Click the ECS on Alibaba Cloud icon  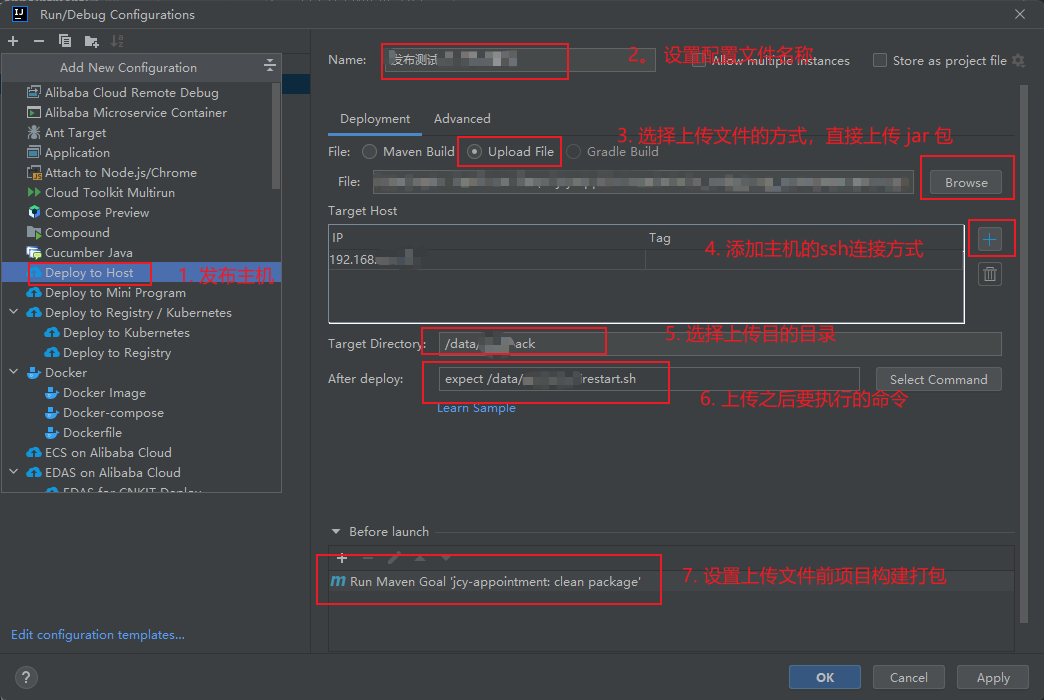34,452
